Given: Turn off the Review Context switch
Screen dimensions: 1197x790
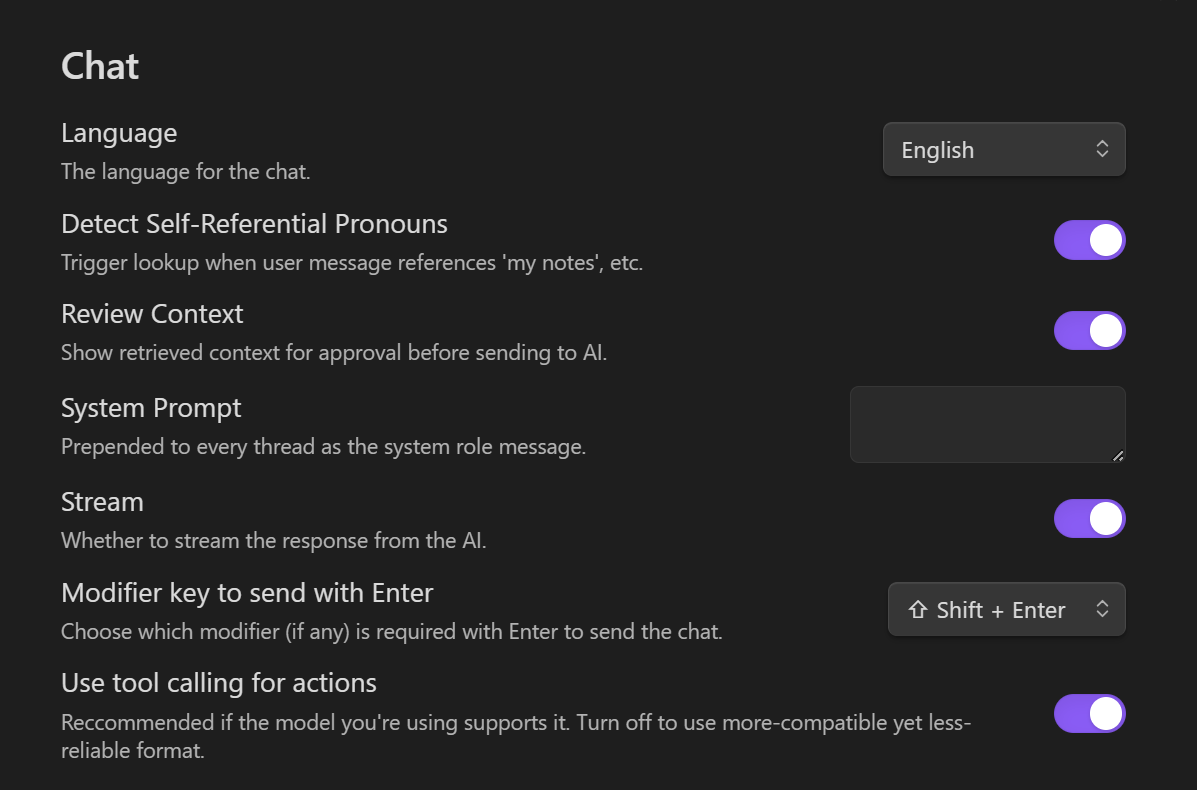Looking at the screenshot, I should [x=1089, y=331].
